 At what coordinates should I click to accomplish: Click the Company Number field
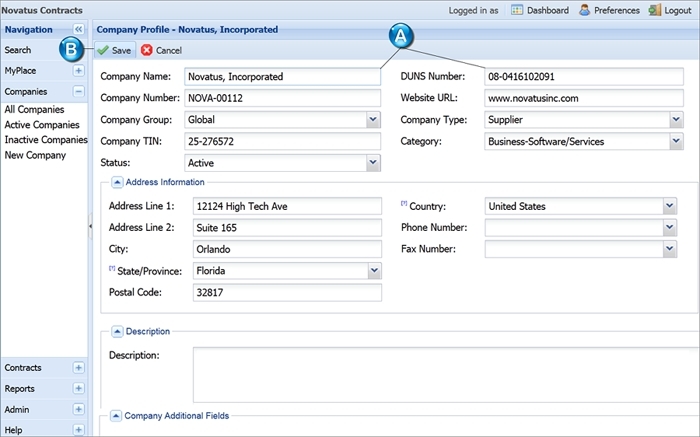pyautogui.click(x=283, y=98)
